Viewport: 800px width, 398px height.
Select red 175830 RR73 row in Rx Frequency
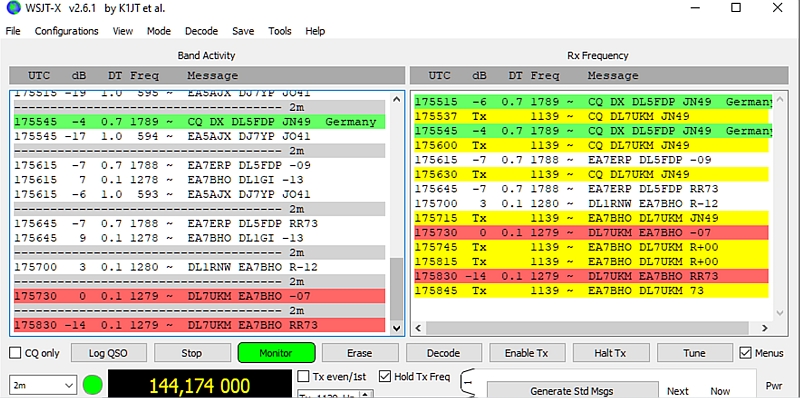591,276
